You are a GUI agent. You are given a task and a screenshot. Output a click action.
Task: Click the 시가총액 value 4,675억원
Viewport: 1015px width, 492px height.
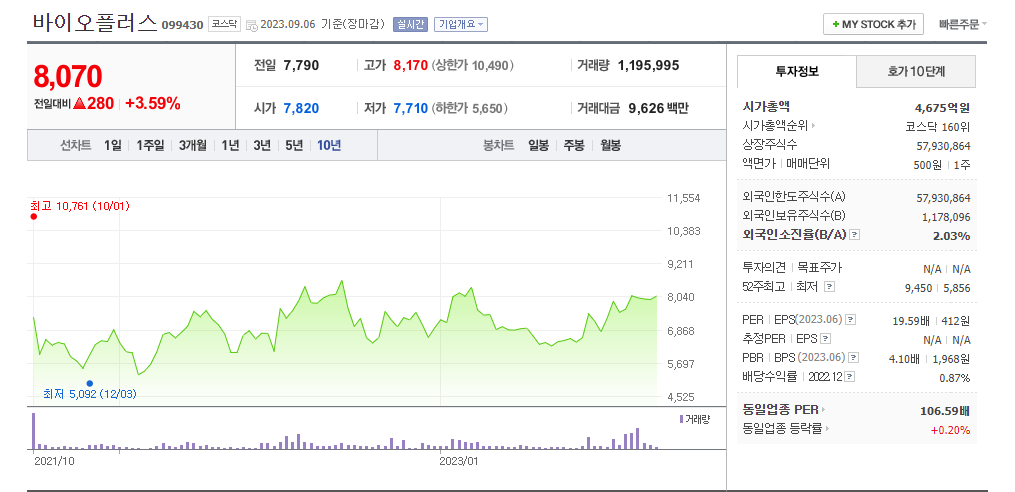point(942,108)
